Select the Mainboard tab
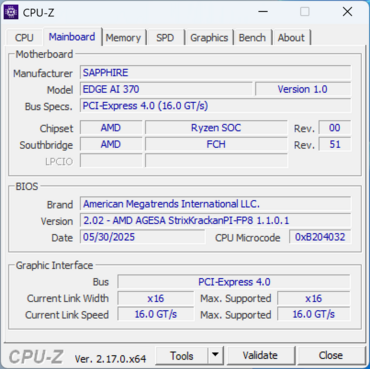The height and width of the screenshot is (369, 370). pos(72,37)
